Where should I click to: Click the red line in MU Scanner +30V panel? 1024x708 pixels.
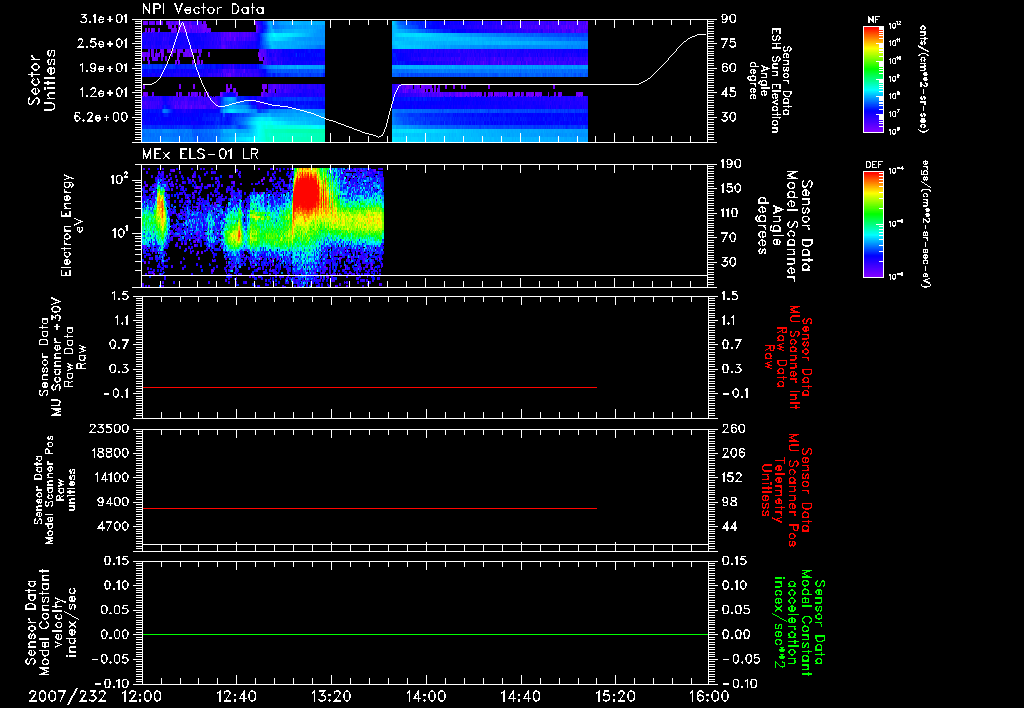click(370, 387)
